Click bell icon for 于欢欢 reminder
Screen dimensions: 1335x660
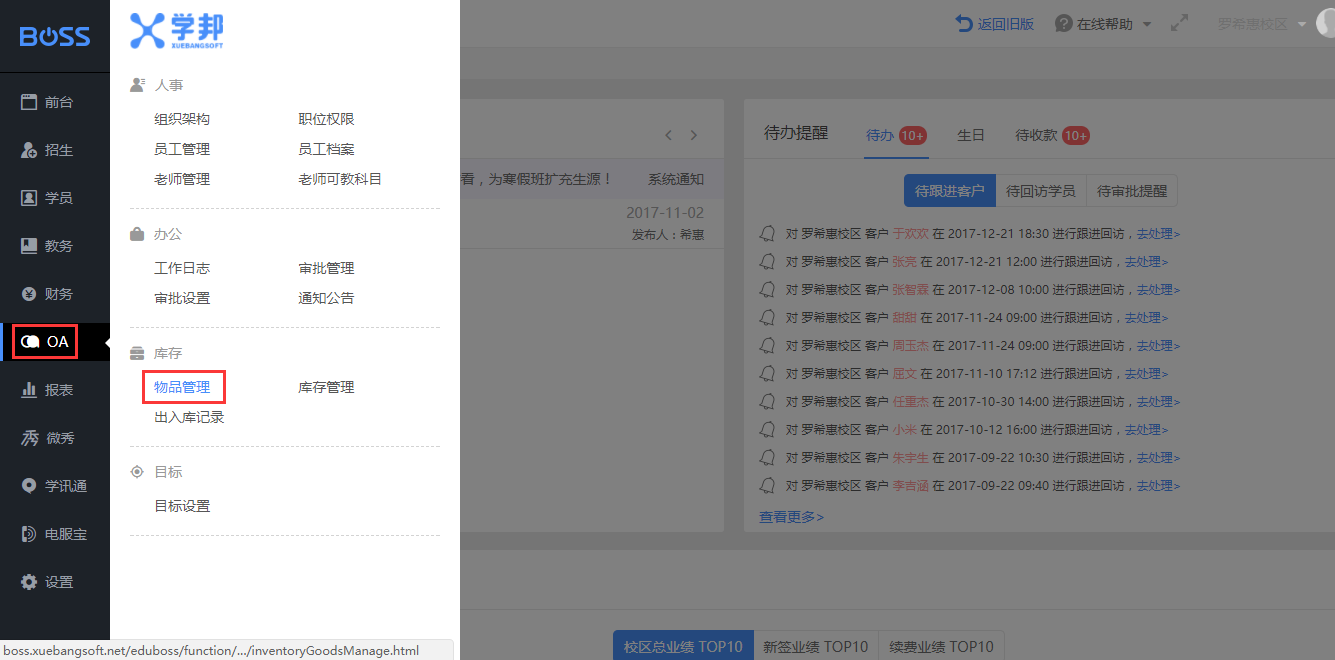tap(767, 234)
